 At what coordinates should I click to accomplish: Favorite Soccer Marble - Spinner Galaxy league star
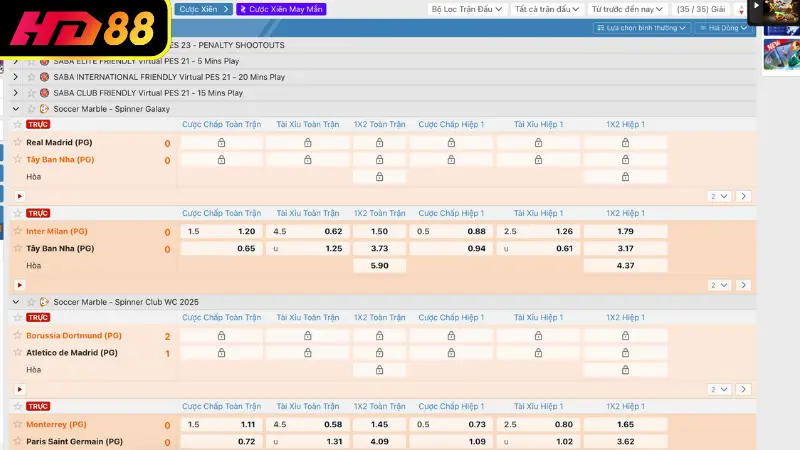[31, 109]
